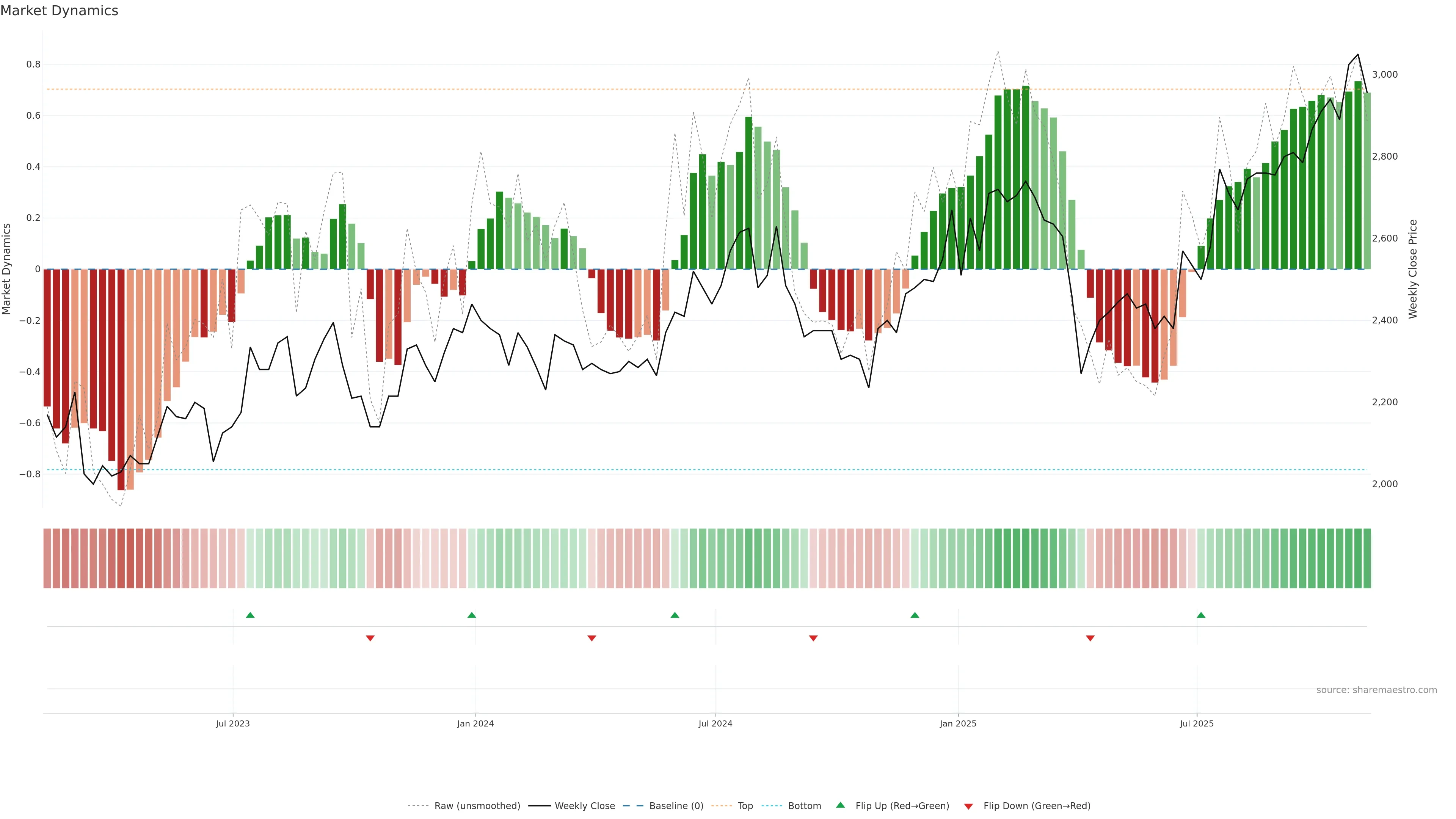
Task: Toggle Flip Down (Green→Red) legend entry
Action: click(1037, 806)
